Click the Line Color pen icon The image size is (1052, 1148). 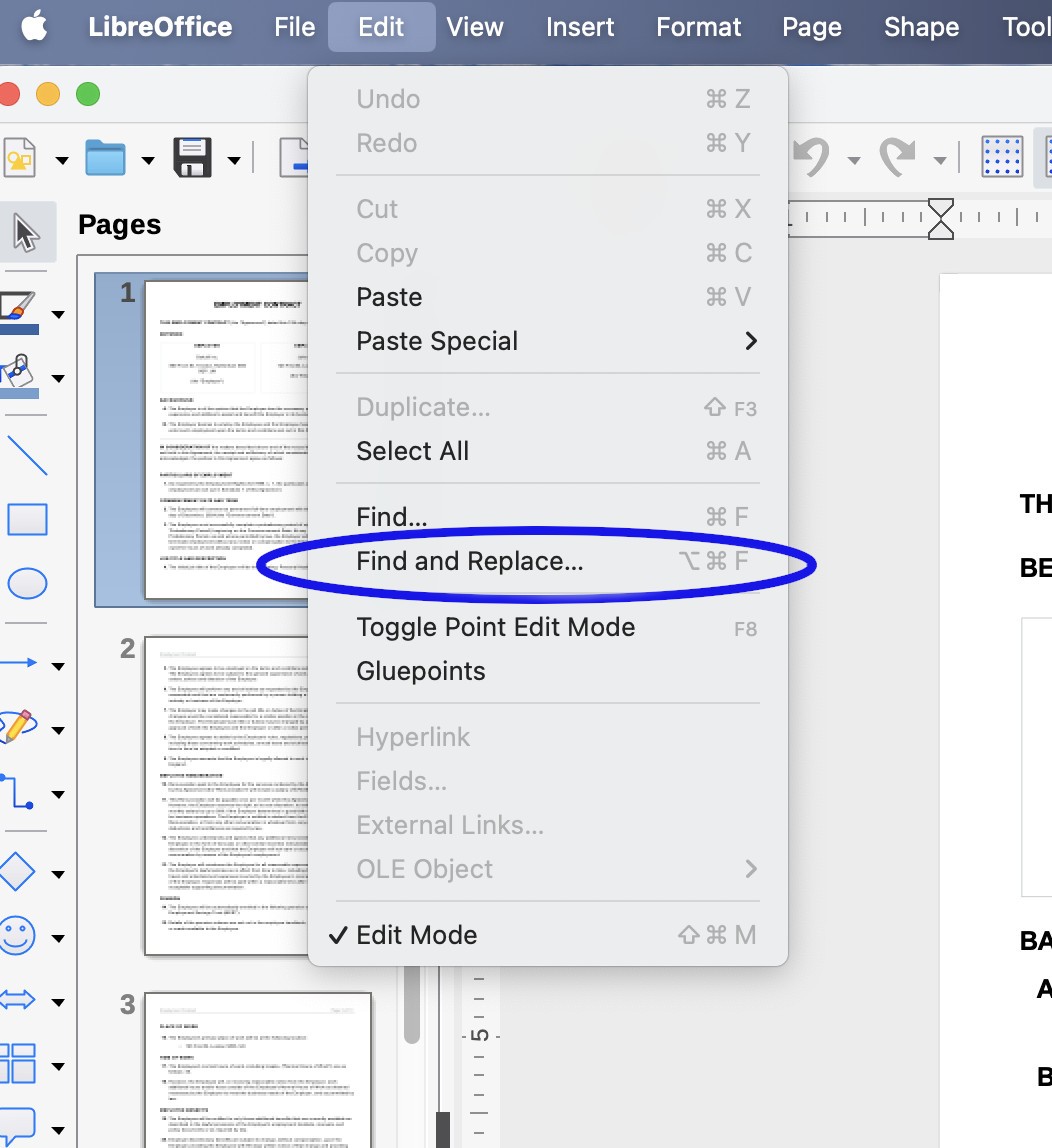[x=20, y=313]
